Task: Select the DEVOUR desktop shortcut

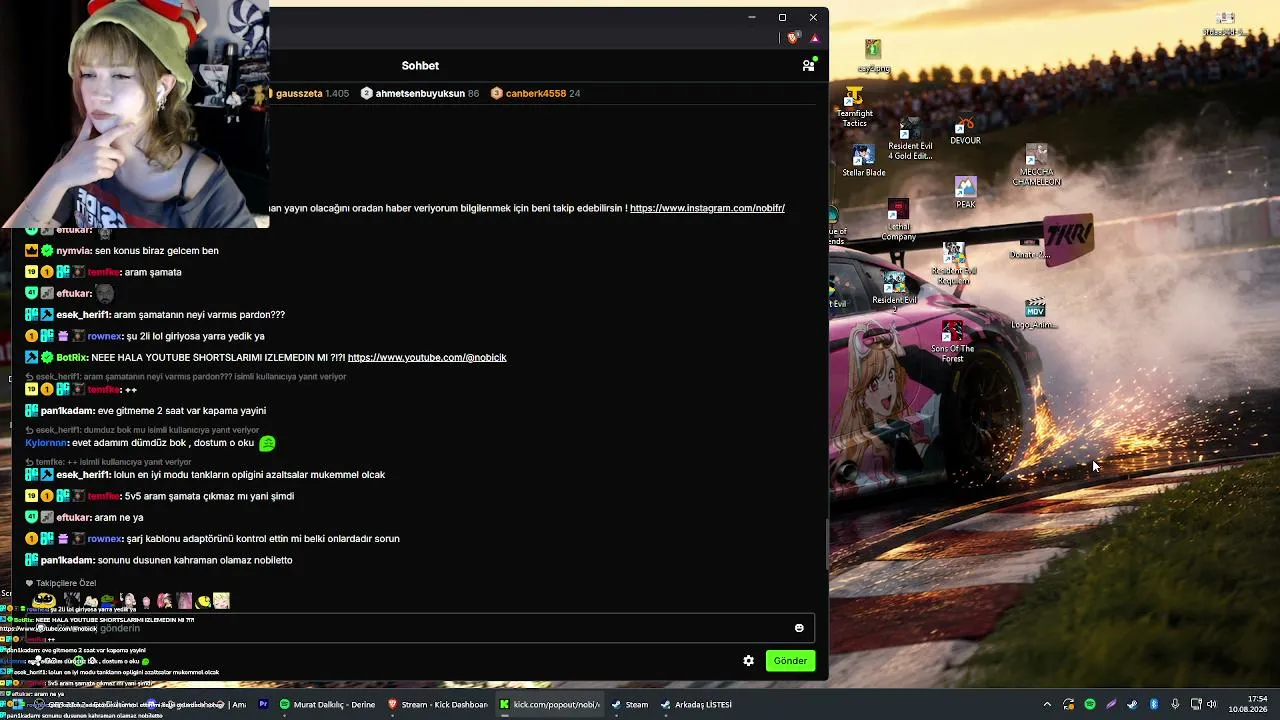Action: coord(965,131)
